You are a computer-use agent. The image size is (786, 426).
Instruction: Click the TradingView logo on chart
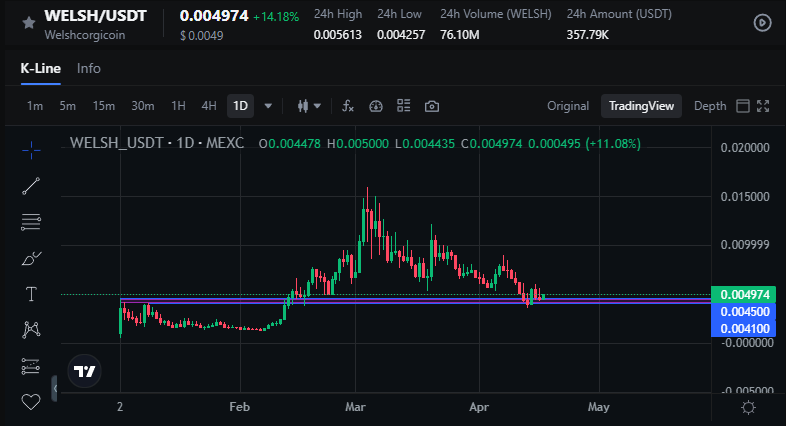coord(84,371)
